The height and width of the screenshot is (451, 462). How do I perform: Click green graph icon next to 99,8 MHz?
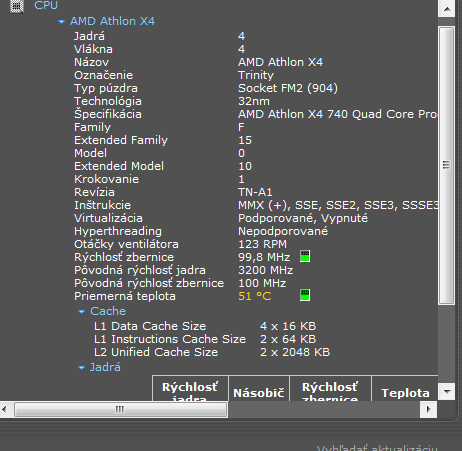pyautogui.click(x=305, y=256)
